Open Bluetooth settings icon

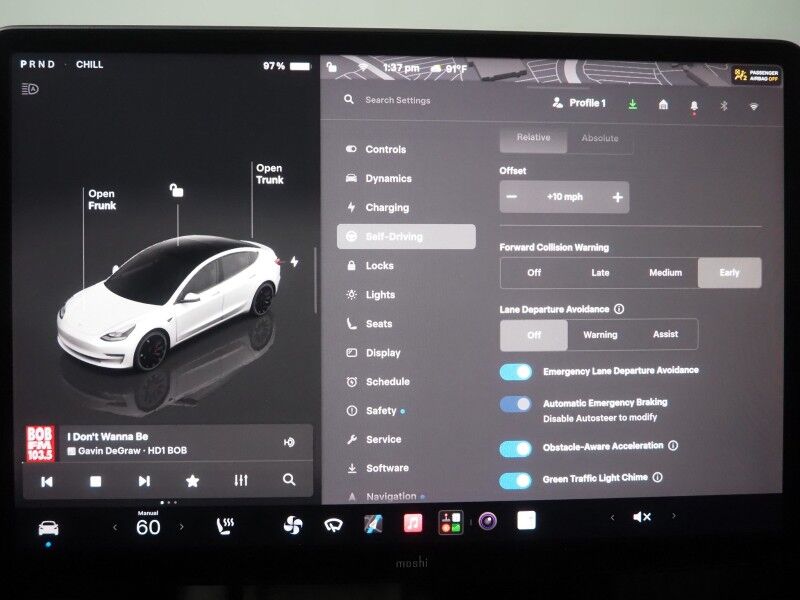[x=723, y=106]
